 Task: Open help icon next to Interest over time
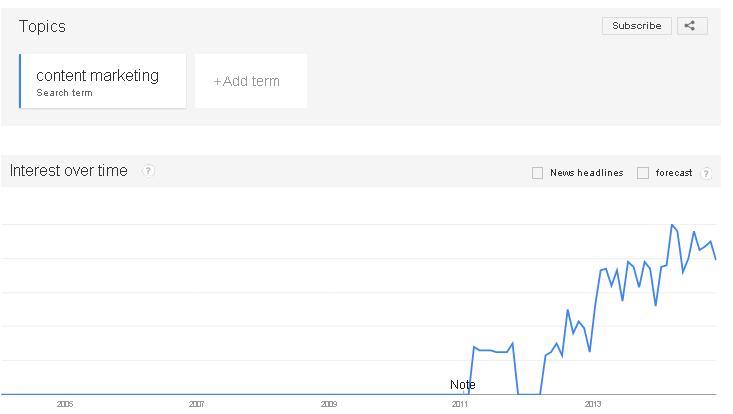pos(148,171)
